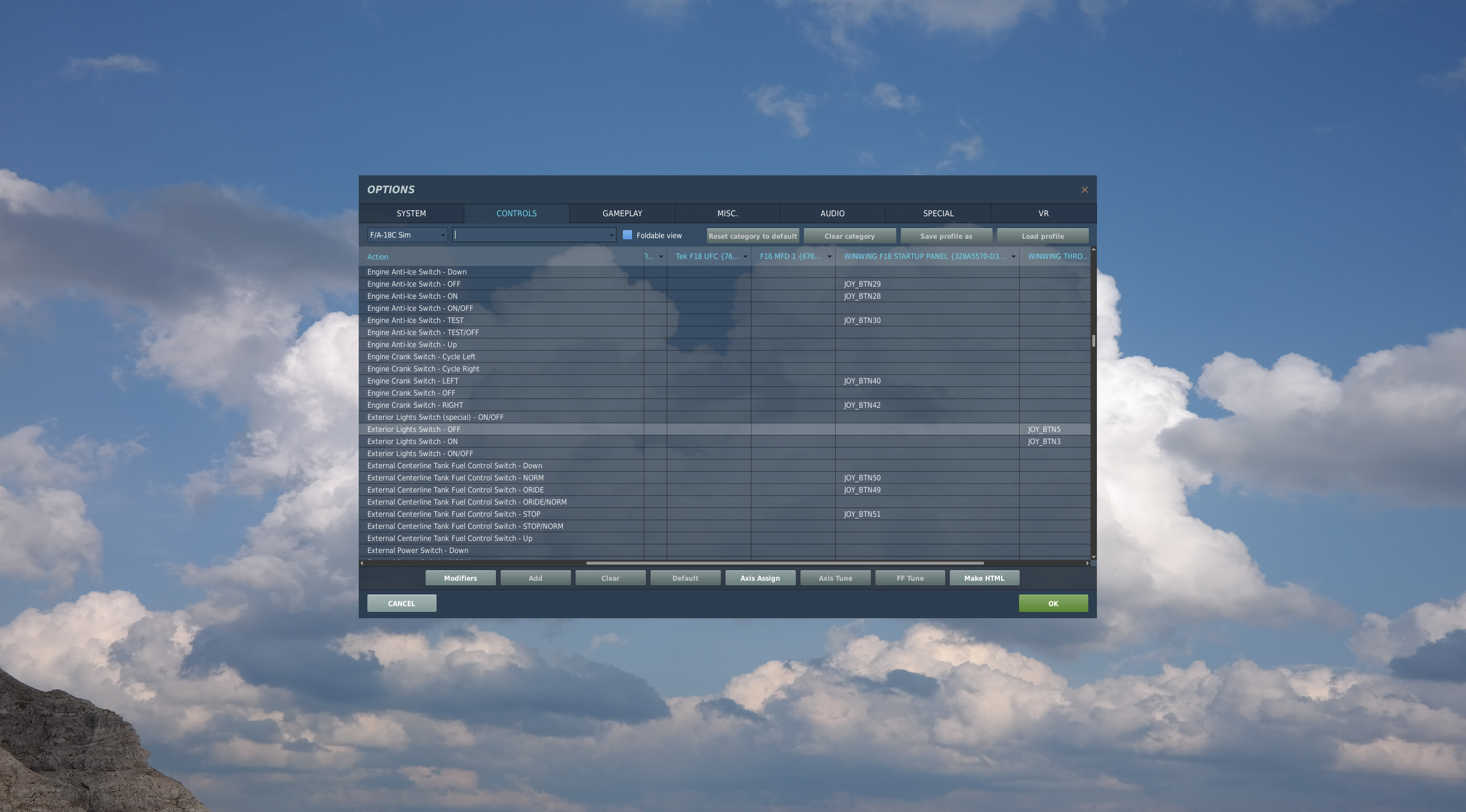The height and width of the screenshot is (812, 1466).
Task: Click the Default button
Action: pyautogui.click(x=685, y=578)
